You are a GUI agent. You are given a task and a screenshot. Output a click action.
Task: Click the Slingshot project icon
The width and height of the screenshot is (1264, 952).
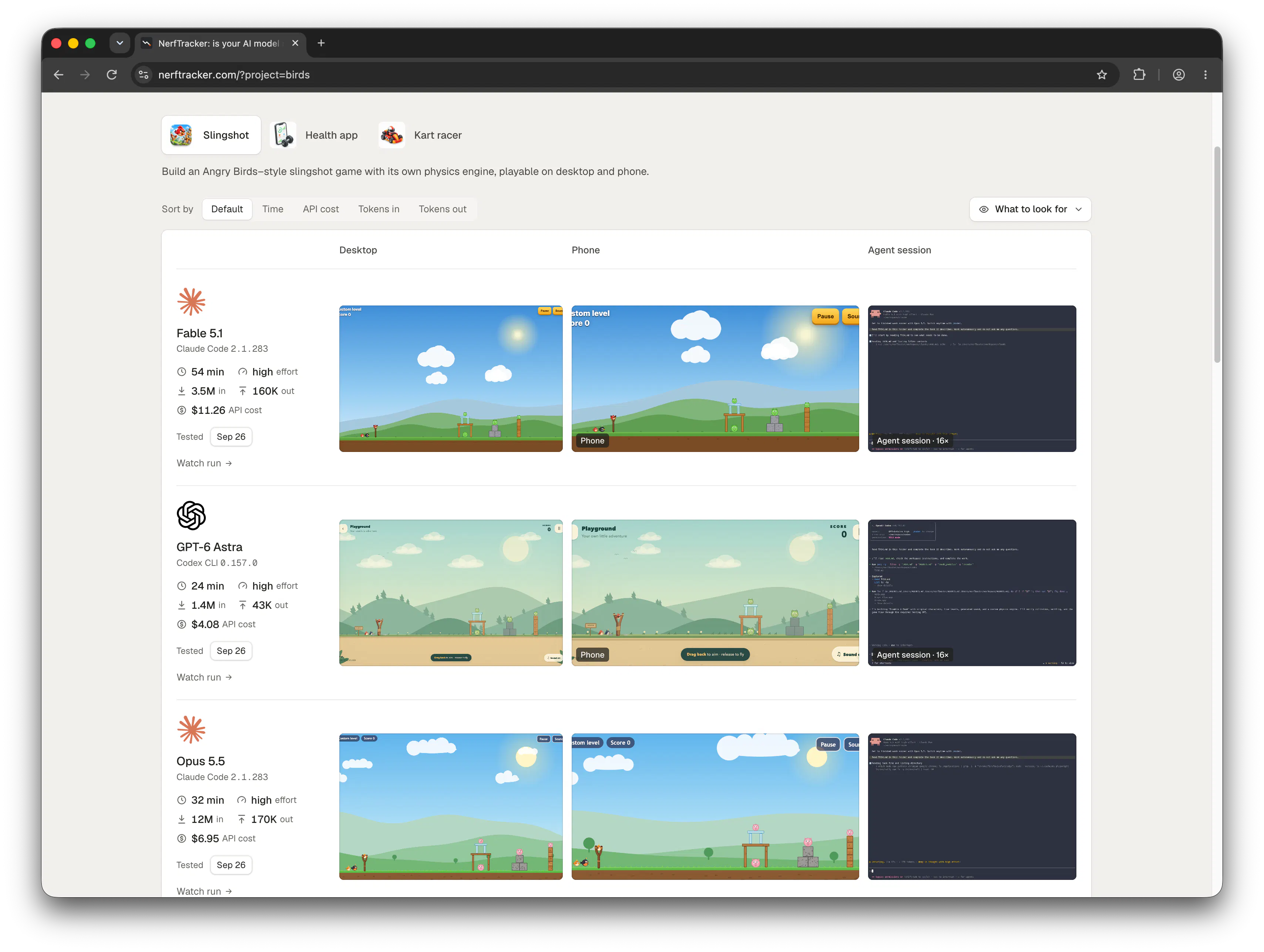click(x=181, y=135)
